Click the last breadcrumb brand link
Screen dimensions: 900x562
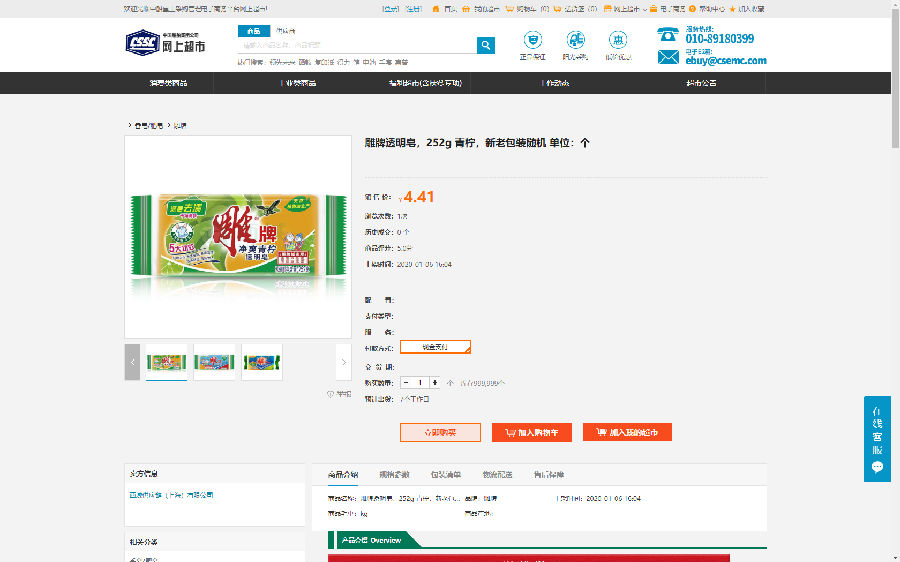(180, 126)
